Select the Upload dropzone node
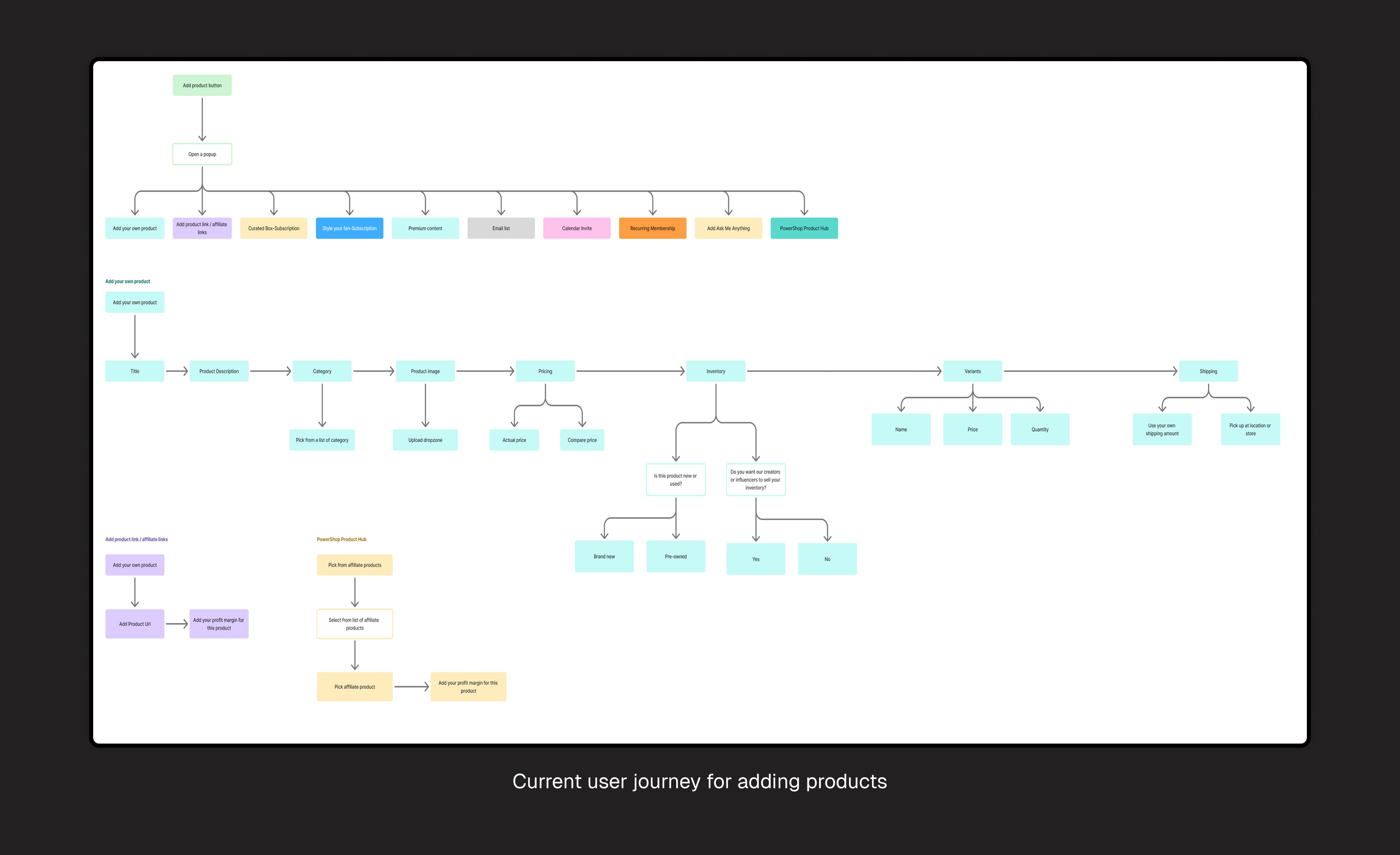The width and height of the screenshot is (1400, 855). [x=425, y=440]
